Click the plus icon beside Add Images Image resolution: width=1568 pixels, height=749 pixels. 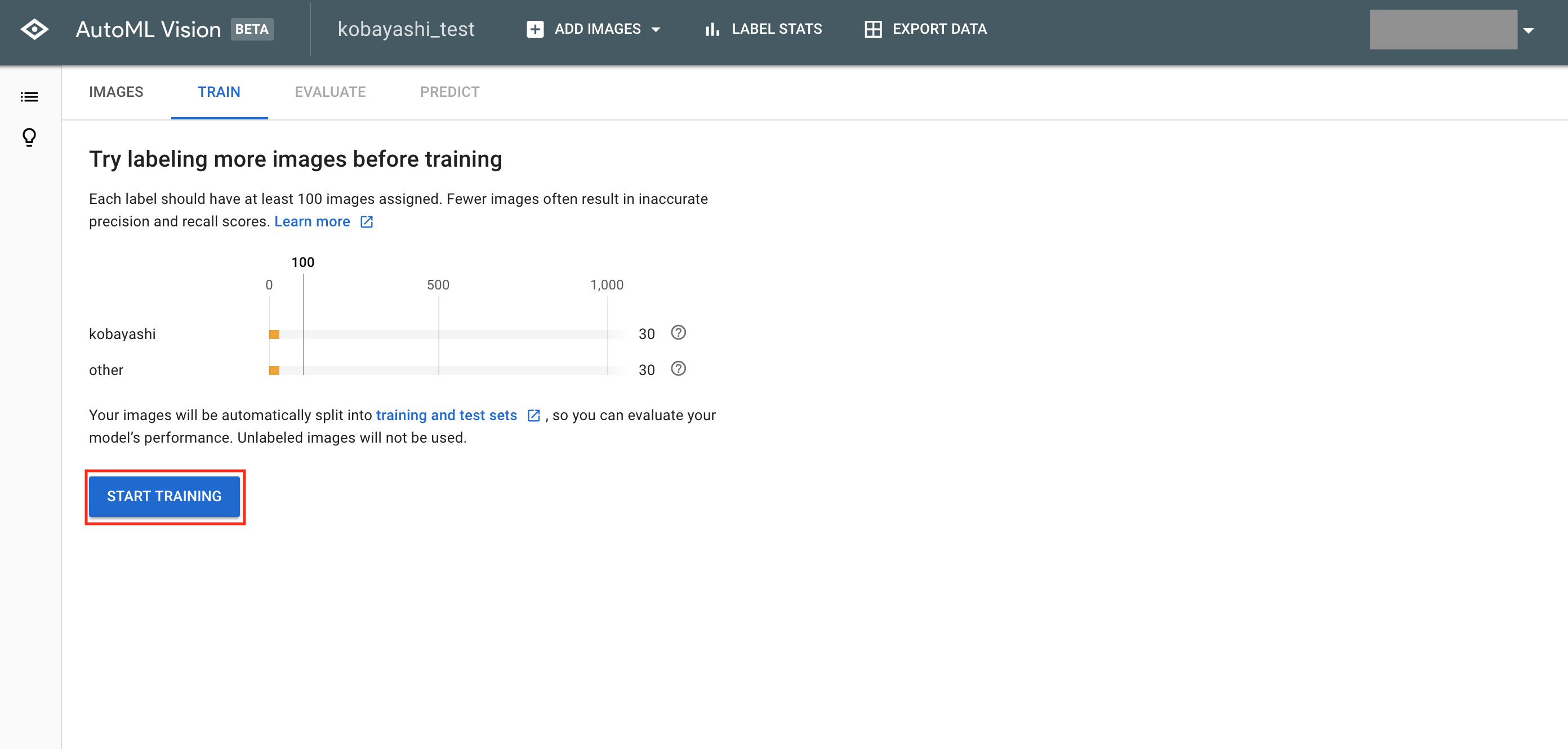click(x=535, y=29)
